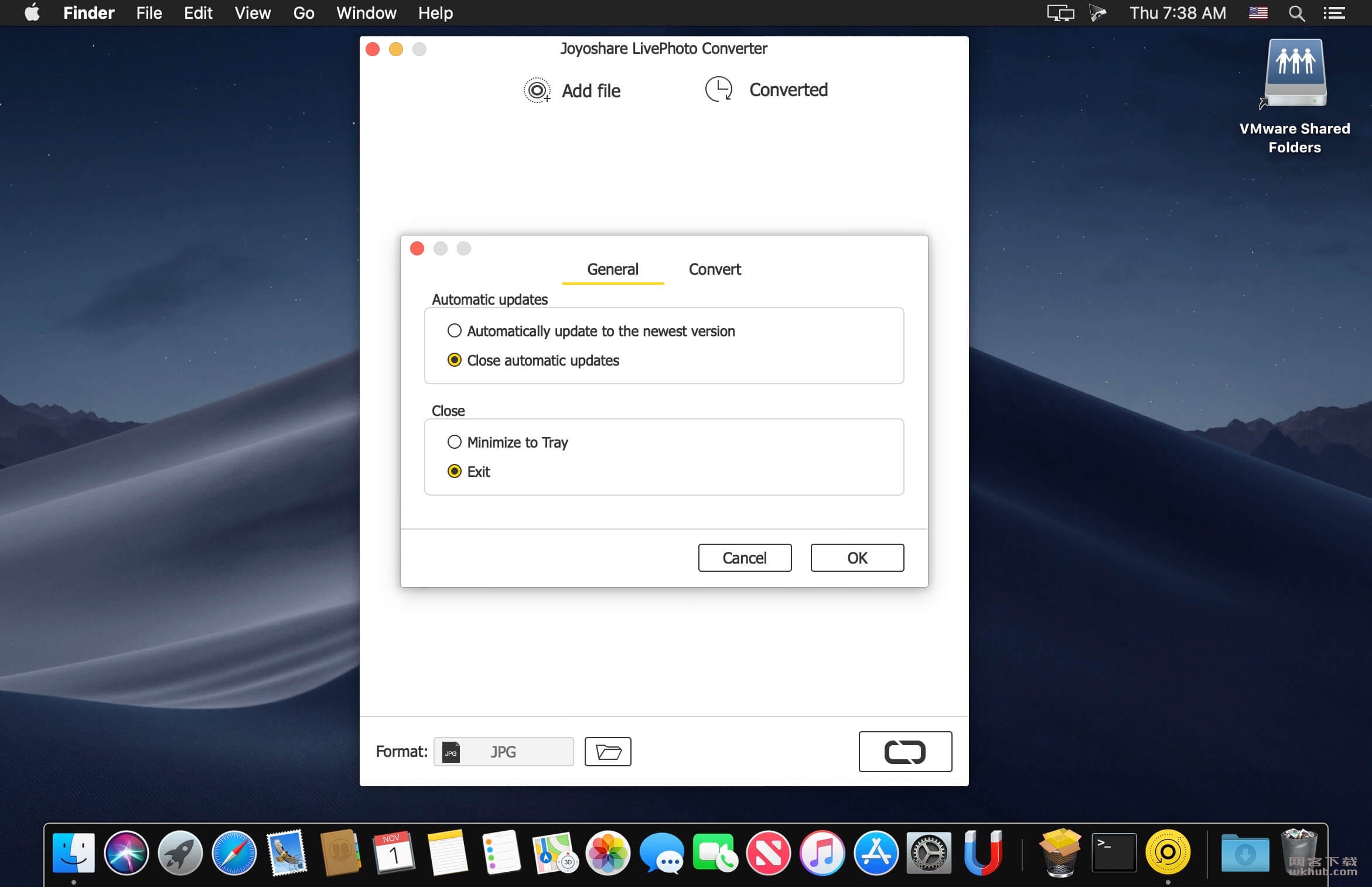Switch to the General tab
The width and height of the screenshot is (1372, 887).
coord(613,269)
